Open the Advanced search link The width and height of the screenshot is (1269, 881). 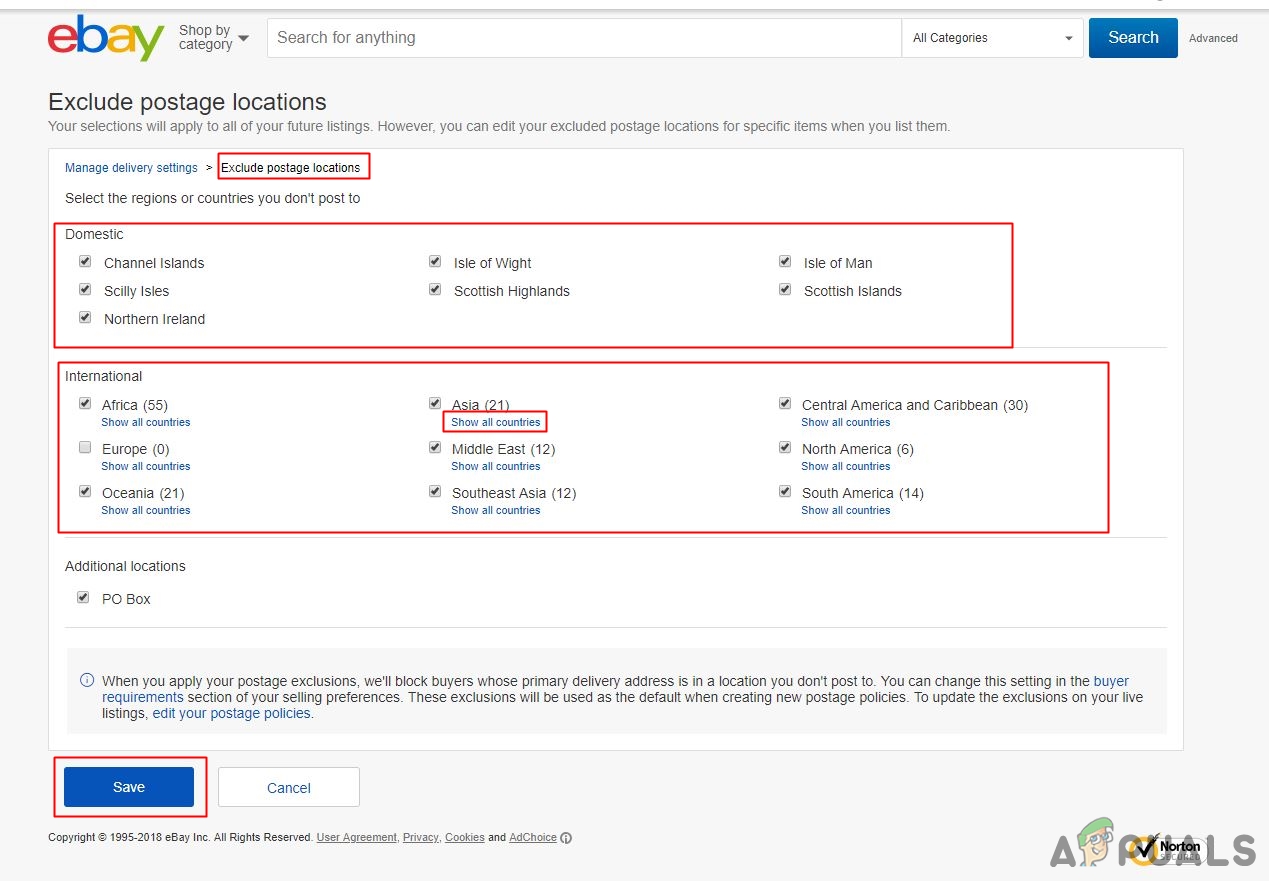1213,38
